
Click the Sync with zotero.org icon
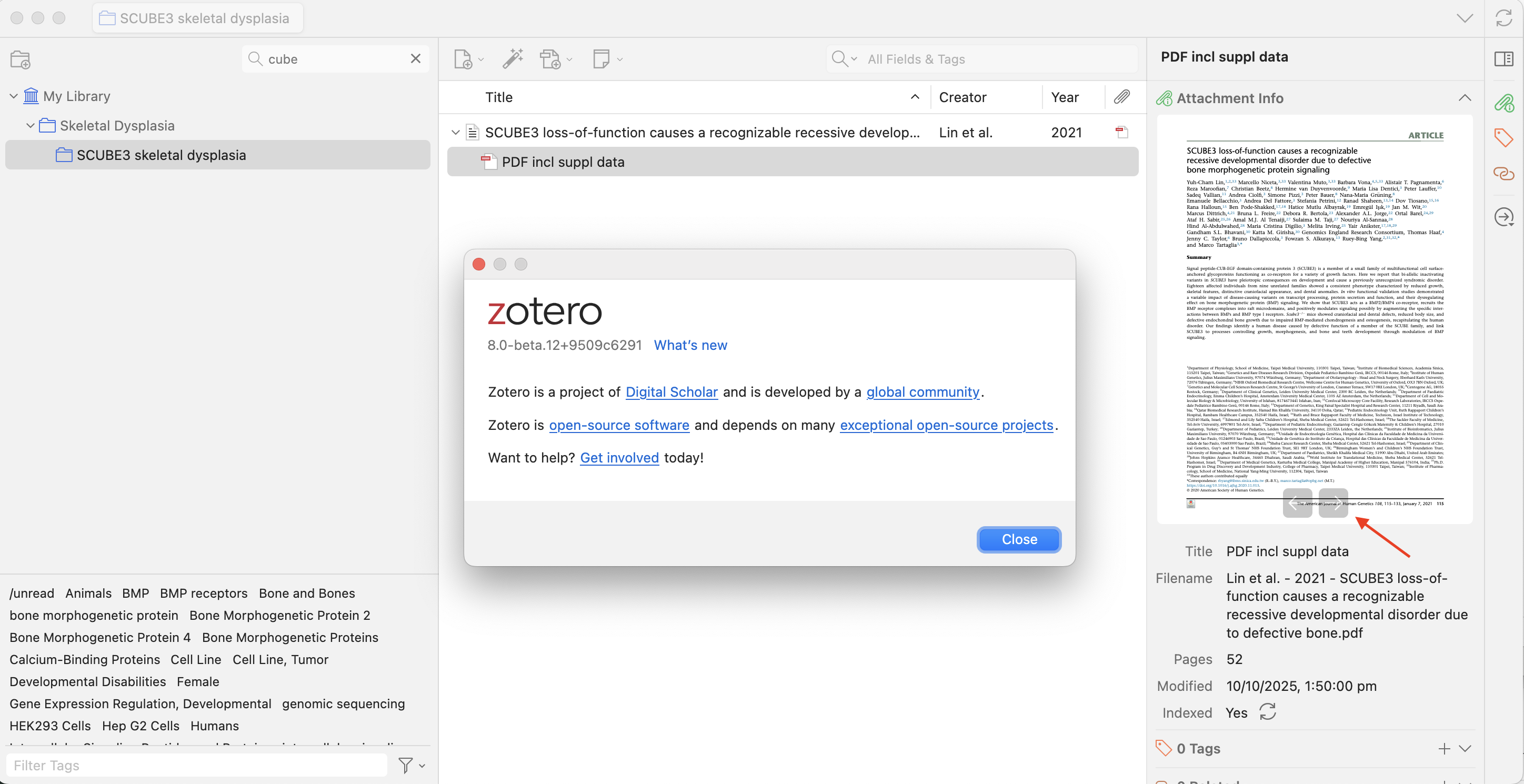point(1503,18)
